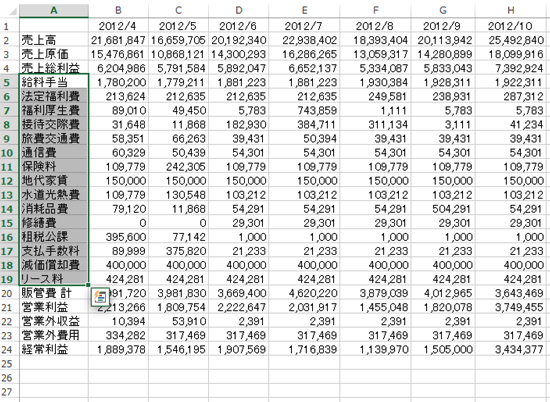The height and width of the screenshot is (402, 550).
Task: Click the 2012/4 header cell
Action: point(119,26)
